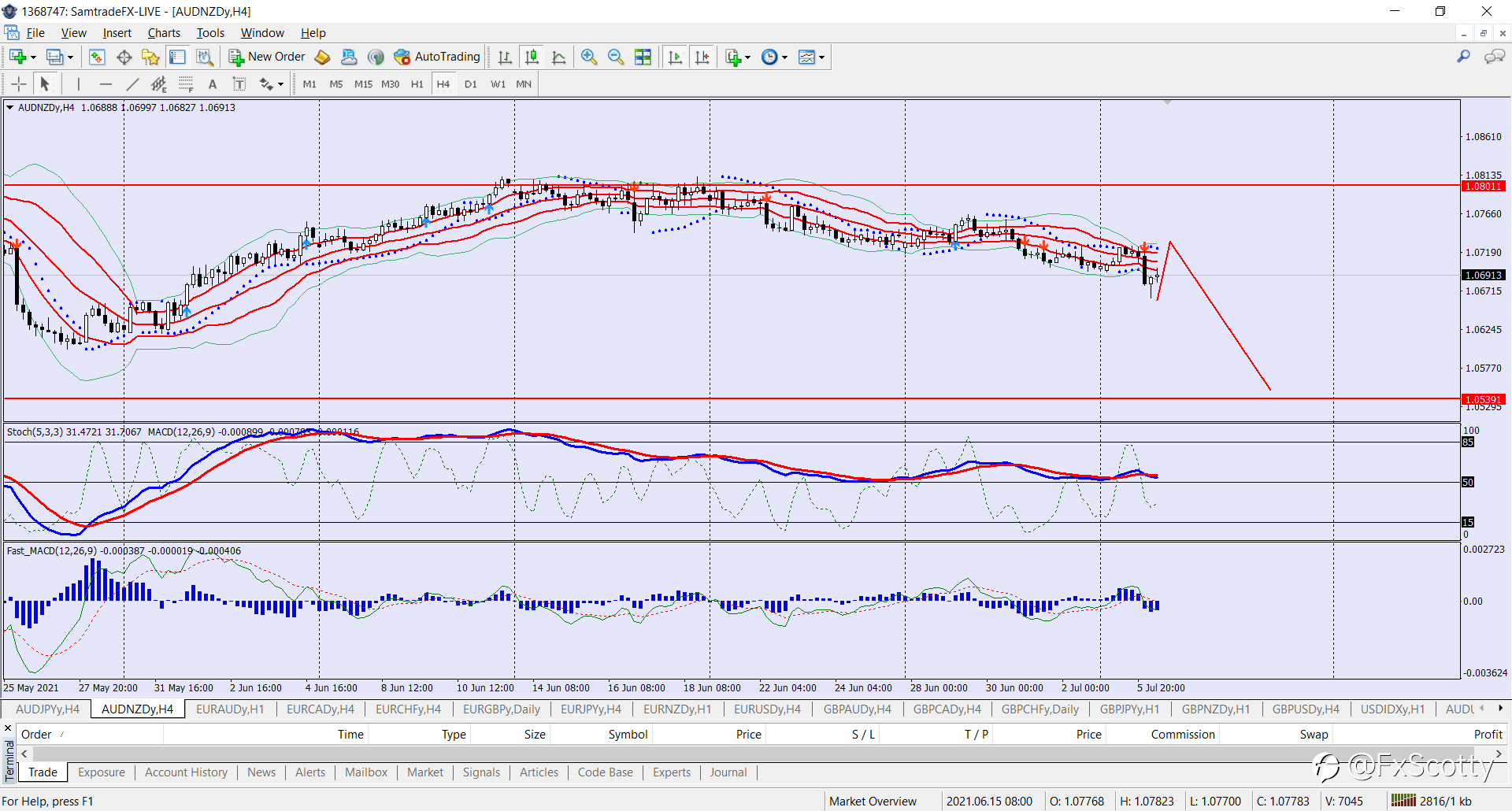Switch timeframe to W1
This screenshot has height=811, width=1512.
[x=498, y=84]
